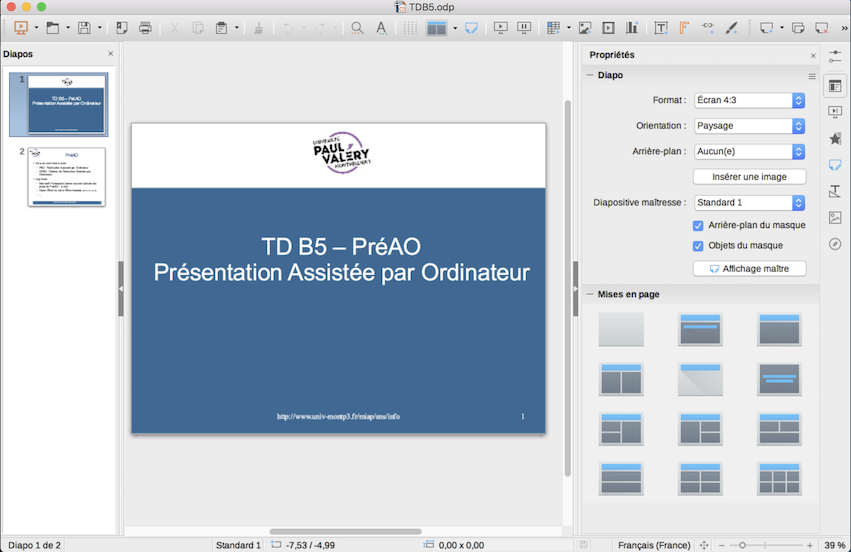This screenshot has width=851, height=552.
Task: Insert a hyperlink
Action: [x=708, y=28]
